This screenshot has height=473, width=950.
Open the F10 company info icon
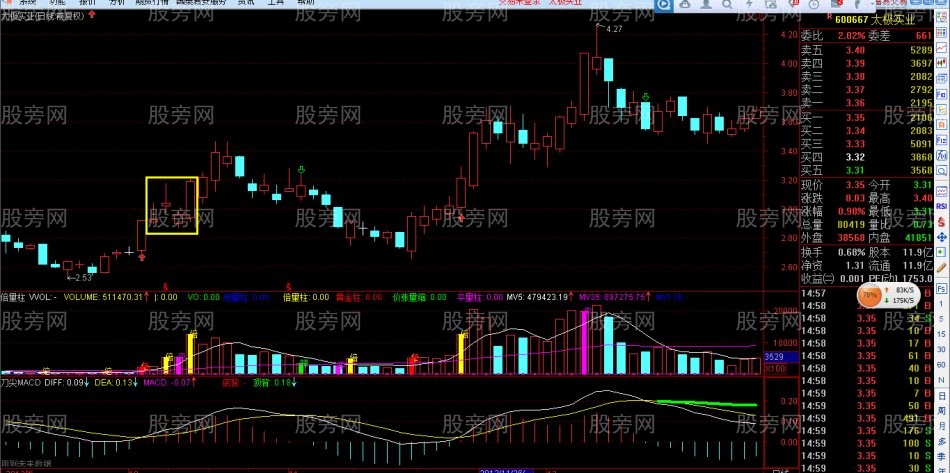[x=942, y=94]
